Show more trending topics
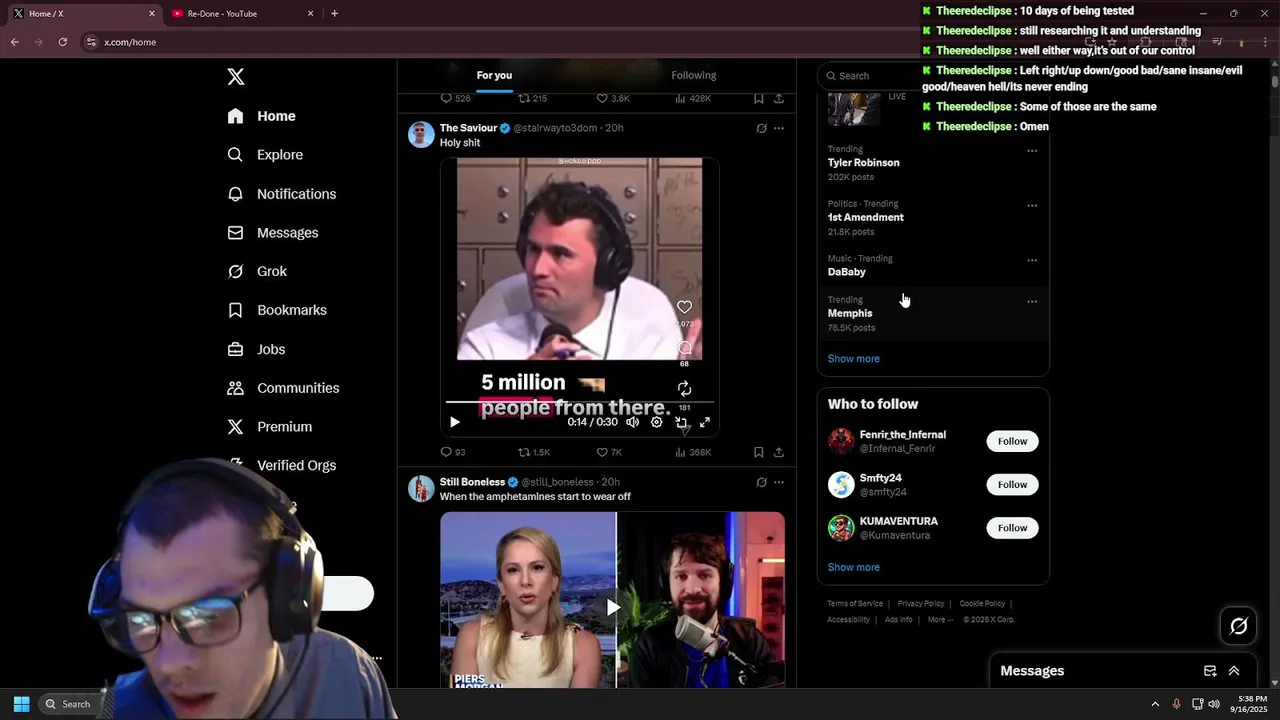The image size is (1280, 720). pyautogui.click(x=853, y=359)
